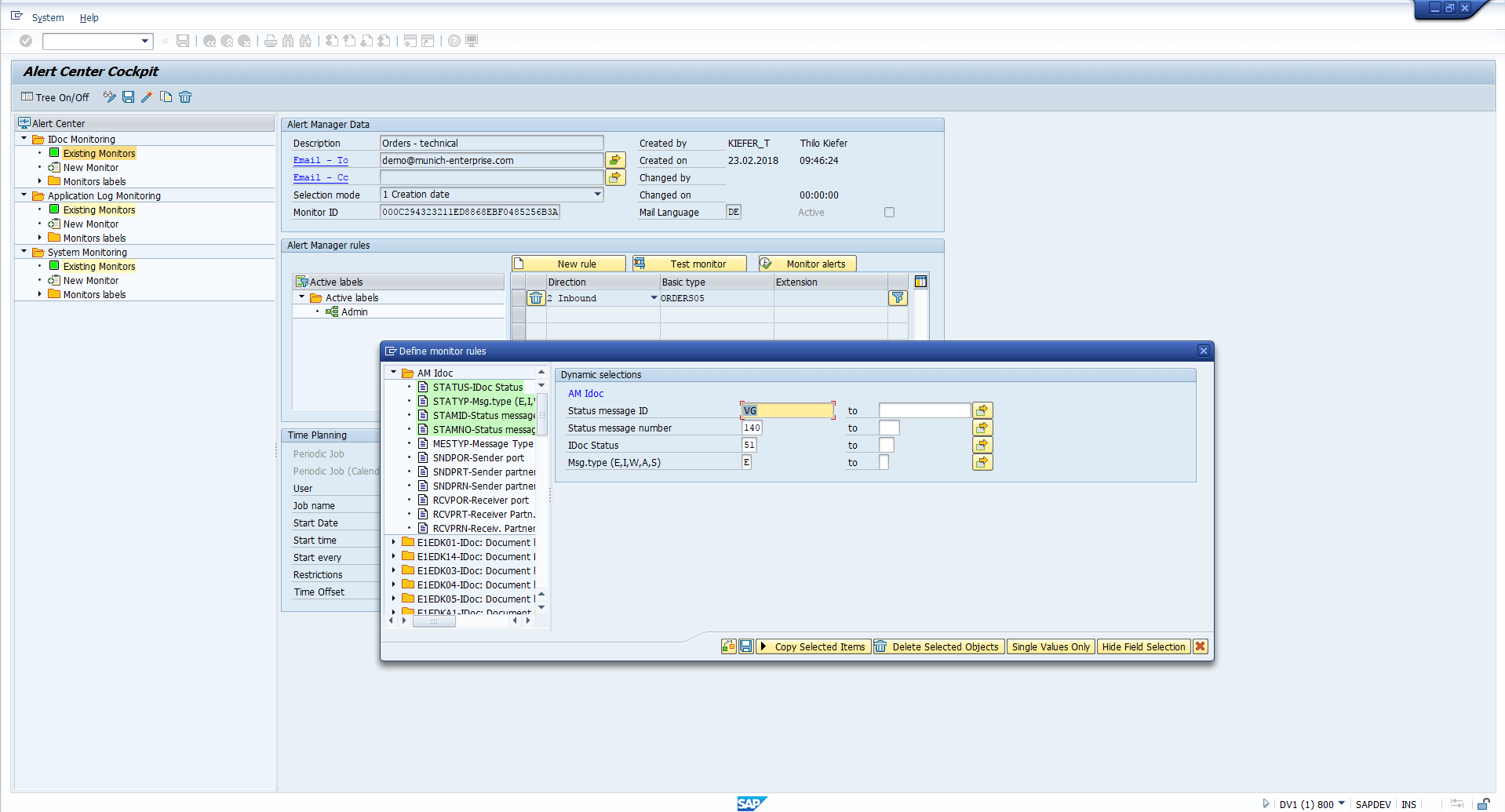Cancel dialog with red X footer button
The height and width of the screenshot is (812, 1505).
point(1201,646)
